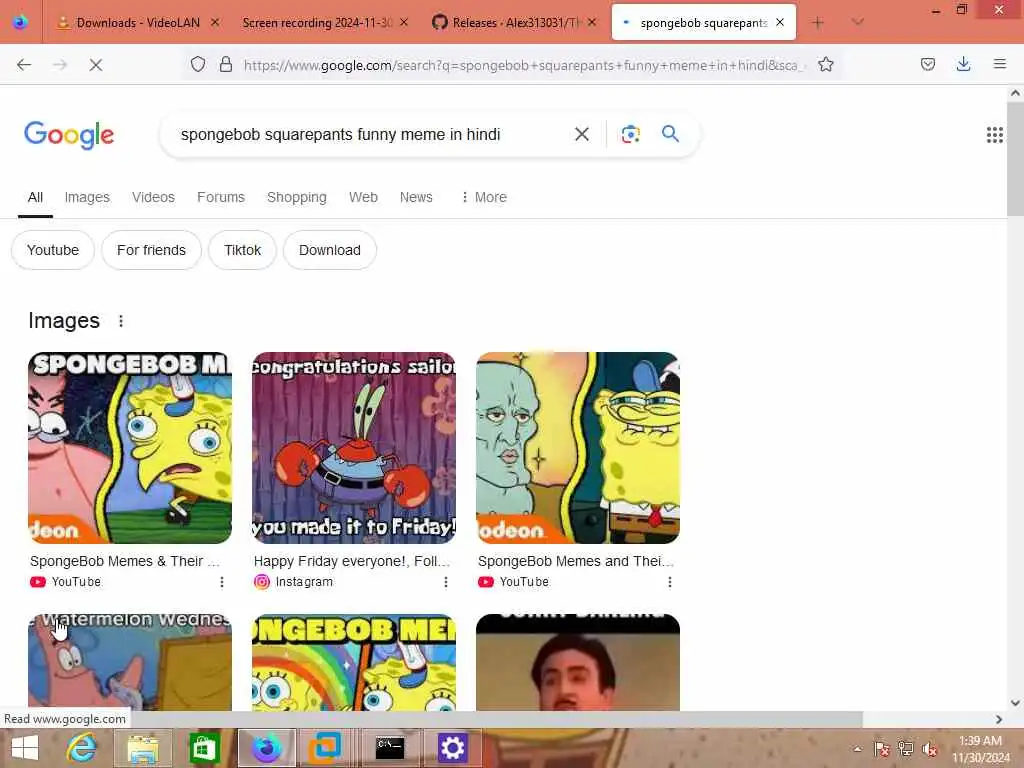Open the thumbnail of the man in dark background
The width and height of the screenshot is (1024, 768).
(578, 662)
